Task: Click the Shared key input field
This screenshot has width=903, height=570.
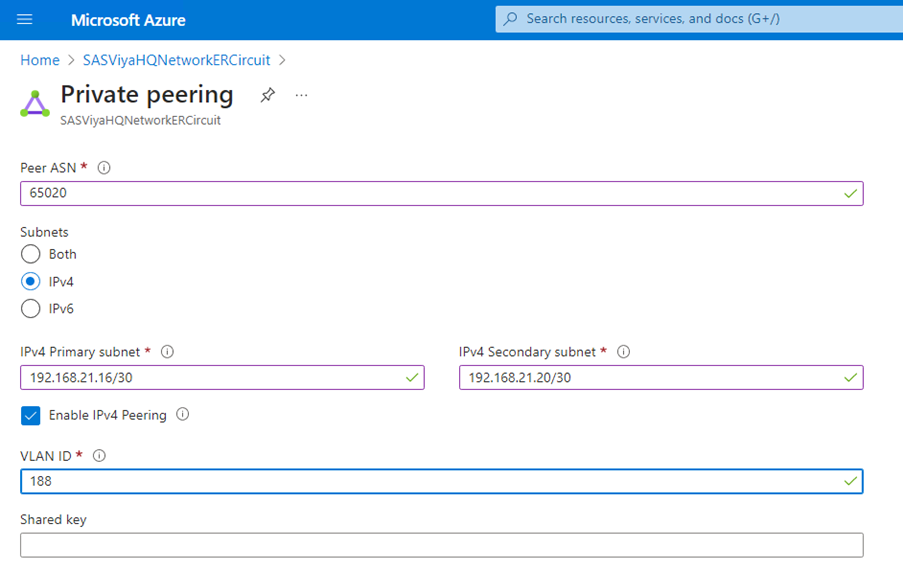Action: (x=441, y=545)
